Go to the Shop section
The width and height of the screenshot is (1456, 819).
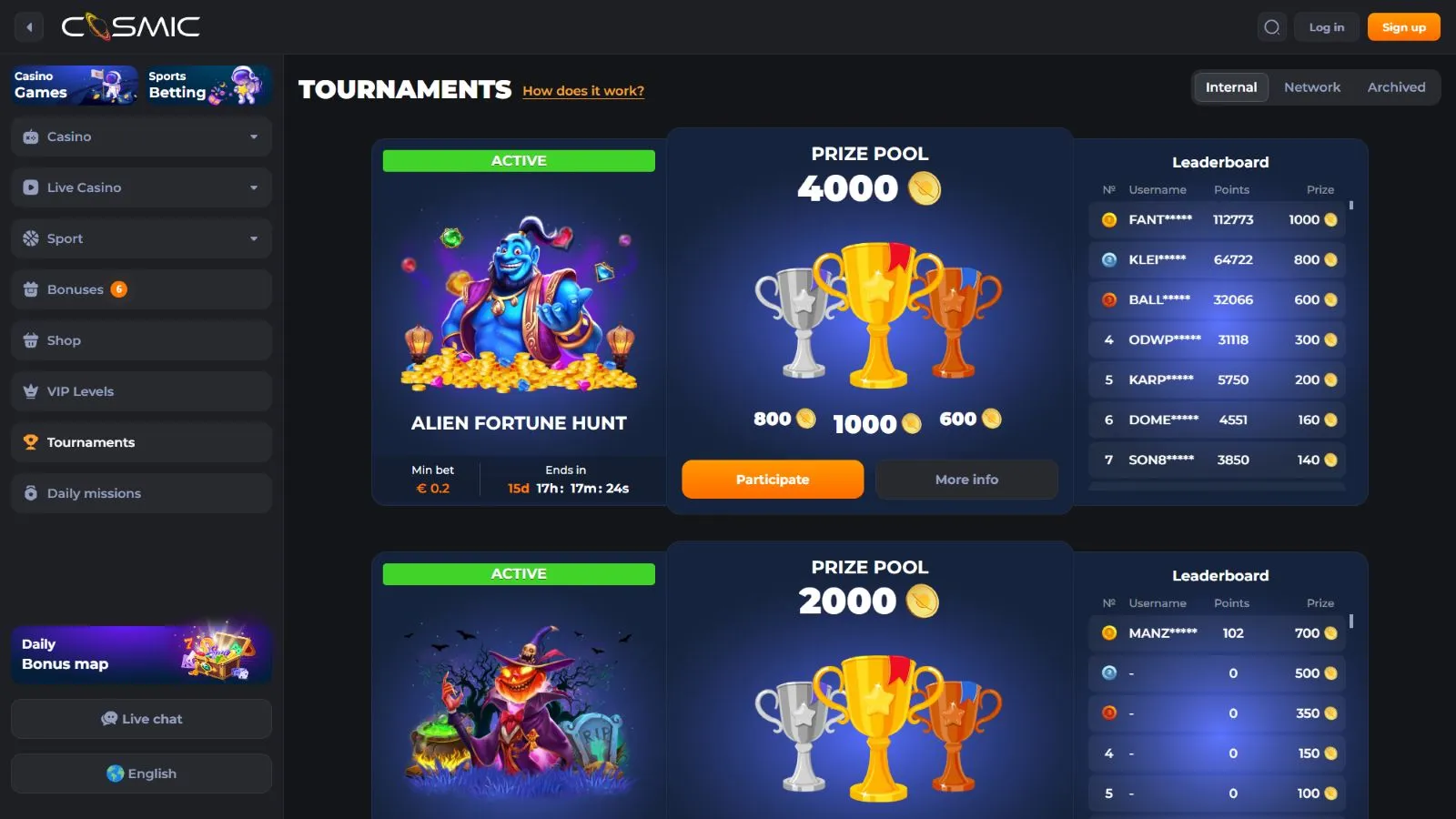coord(142,340)
